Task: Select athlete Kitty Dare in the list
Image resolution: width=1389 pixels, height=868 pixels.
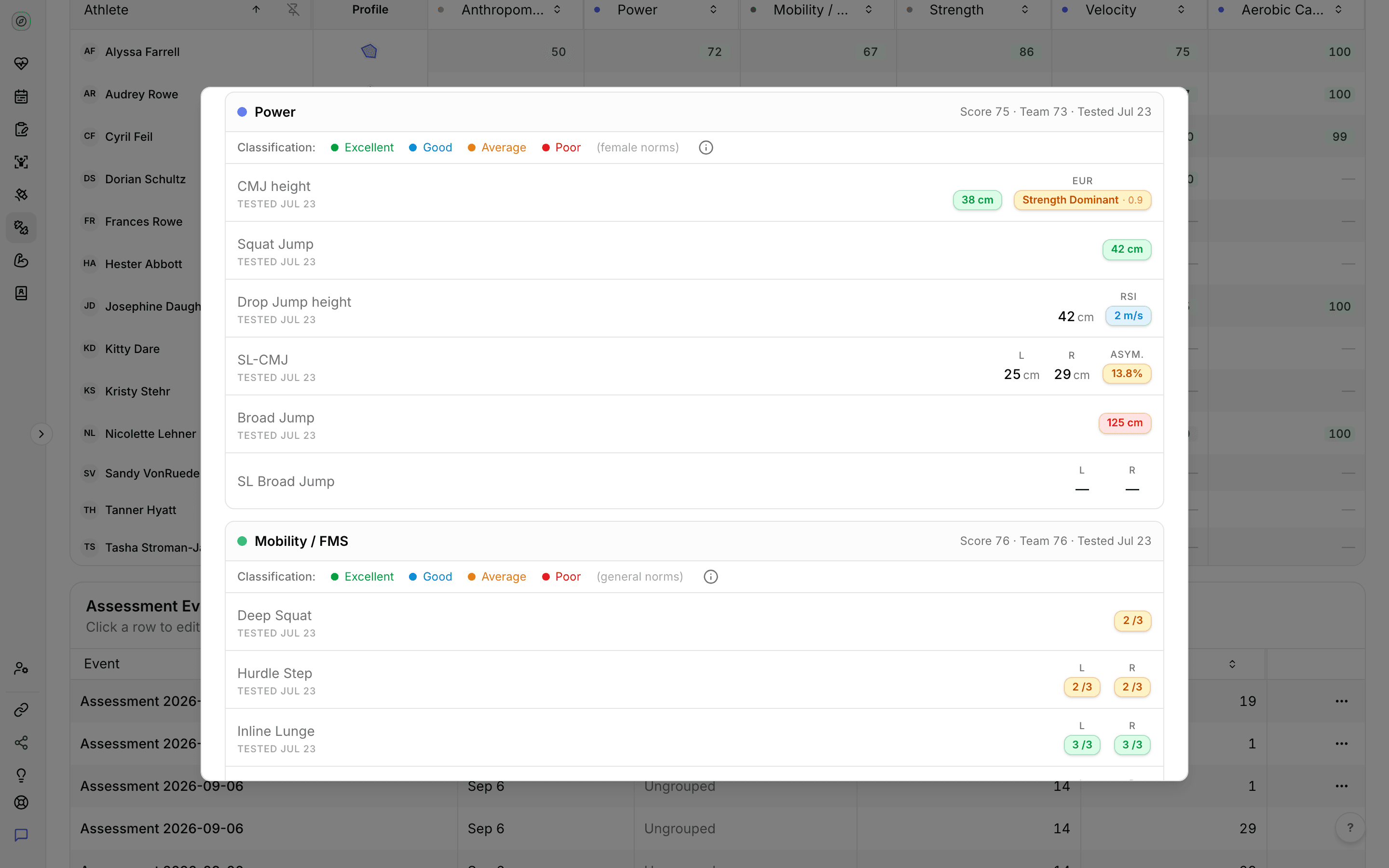Action: (x=132, y=349)
